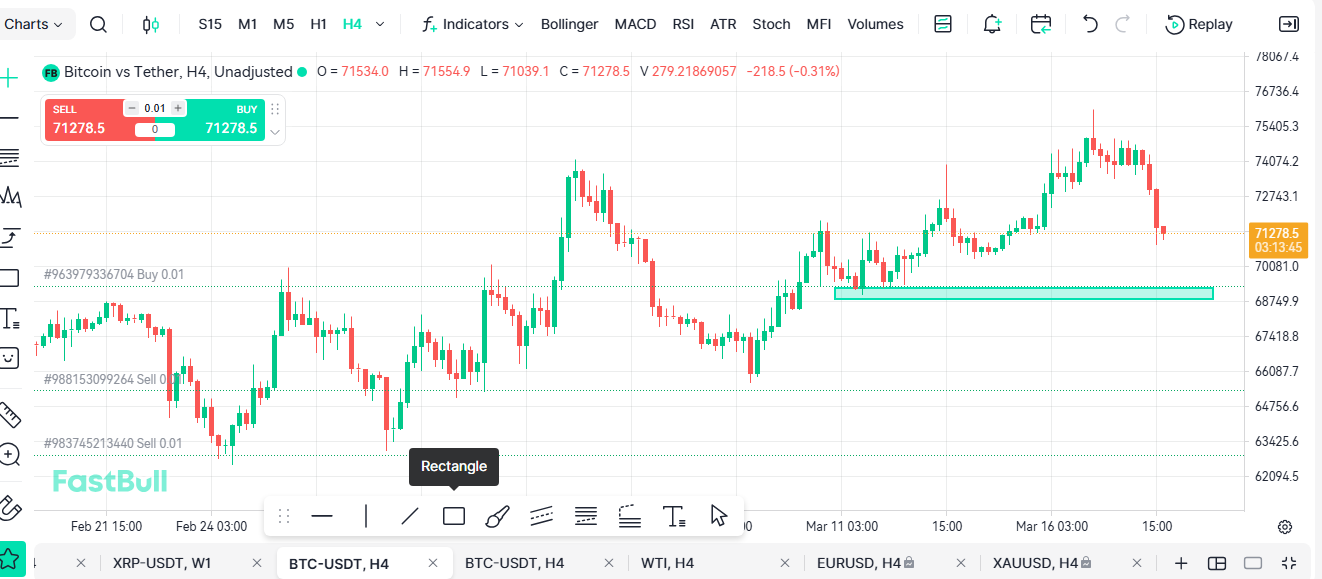Select the Rectangle tool in floating toolbar

(454, 516)
